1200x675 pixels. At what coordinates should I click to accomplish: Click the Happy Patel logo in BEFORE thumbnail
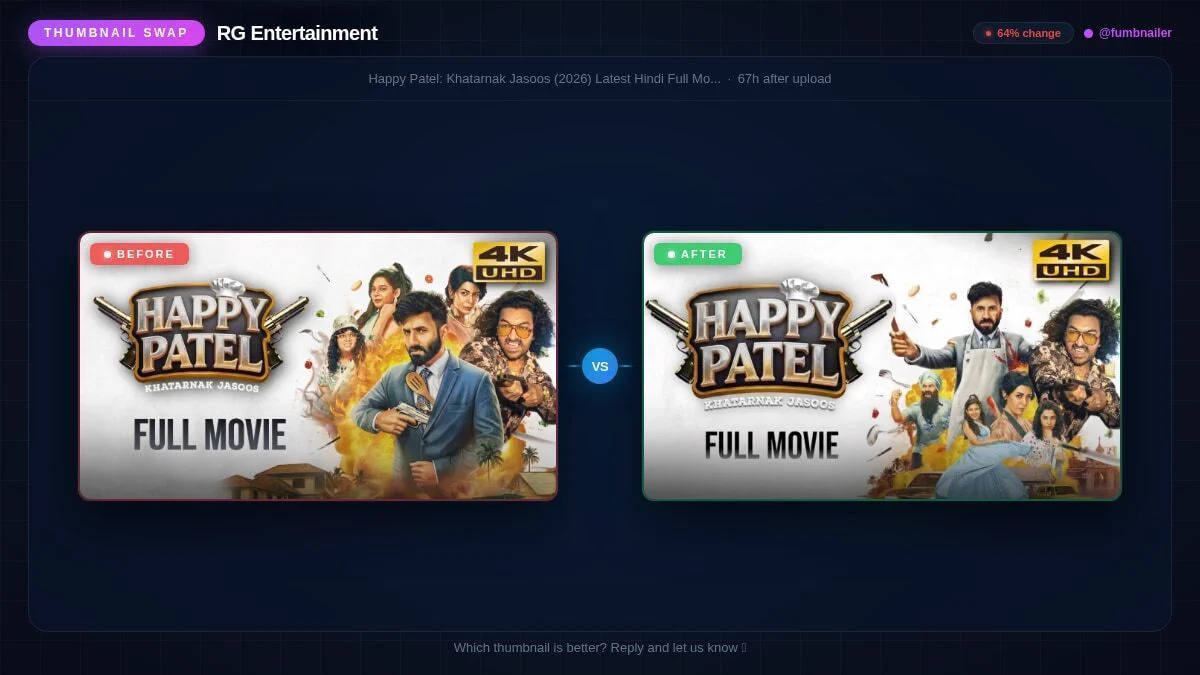tap(201, 334)
